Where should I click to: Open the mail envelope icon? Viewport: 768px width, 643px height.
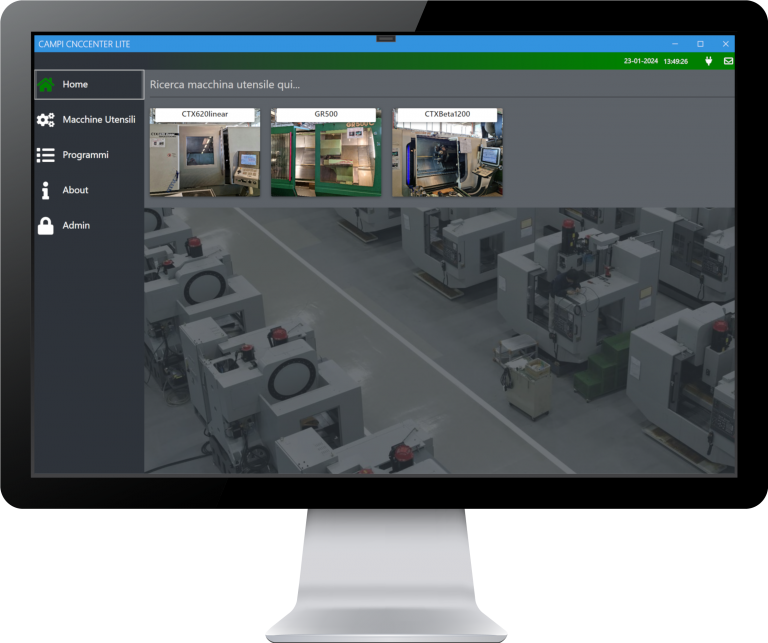728,61
